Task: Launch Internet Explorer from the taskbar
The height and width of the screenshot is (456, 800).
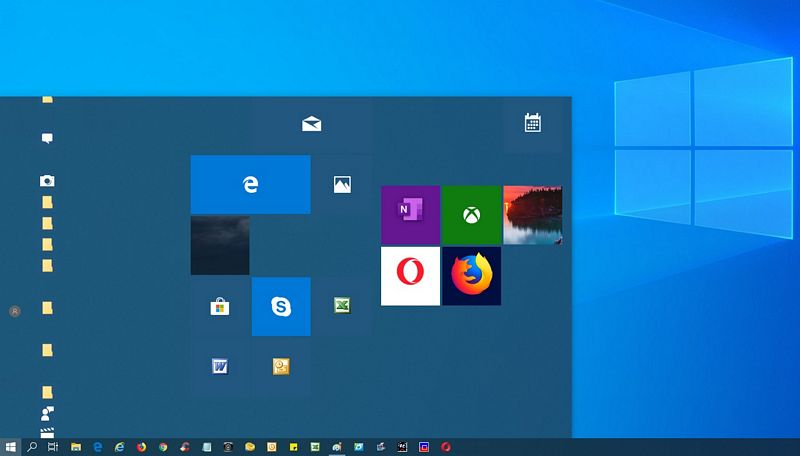Action: pos(119,447)
